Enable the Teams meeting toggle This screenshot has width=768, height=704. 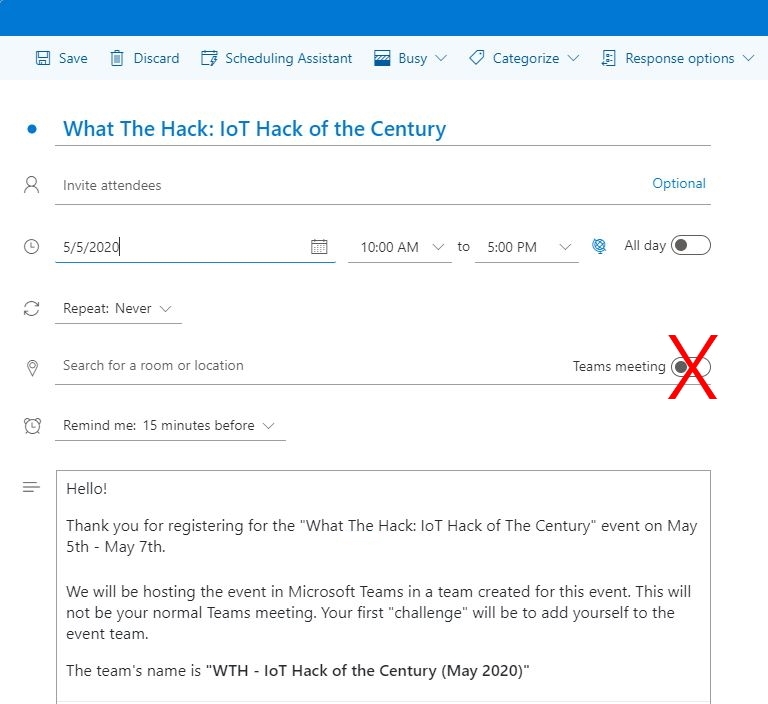click(x=690, y=367)
